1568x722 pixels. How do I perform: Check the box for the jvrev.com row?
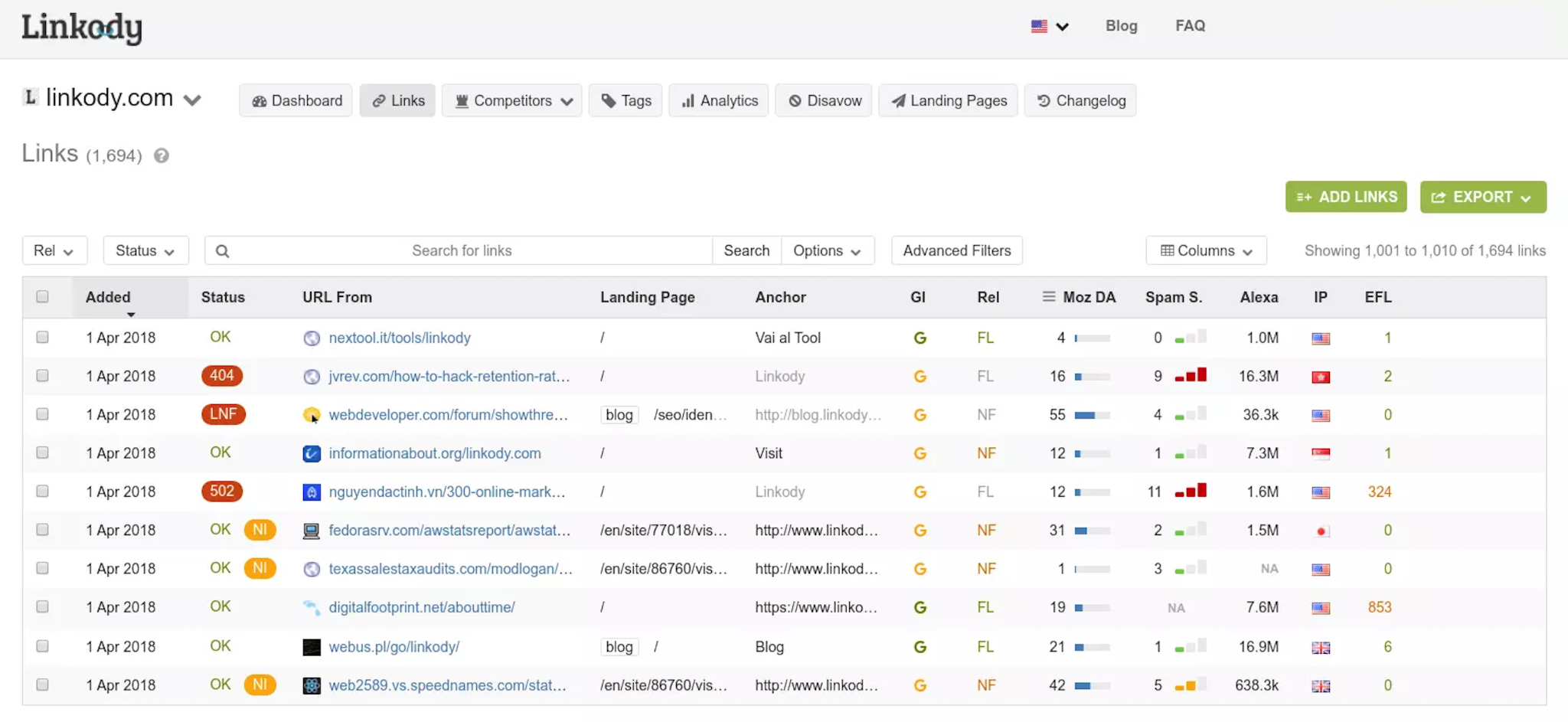coord(42,376)
